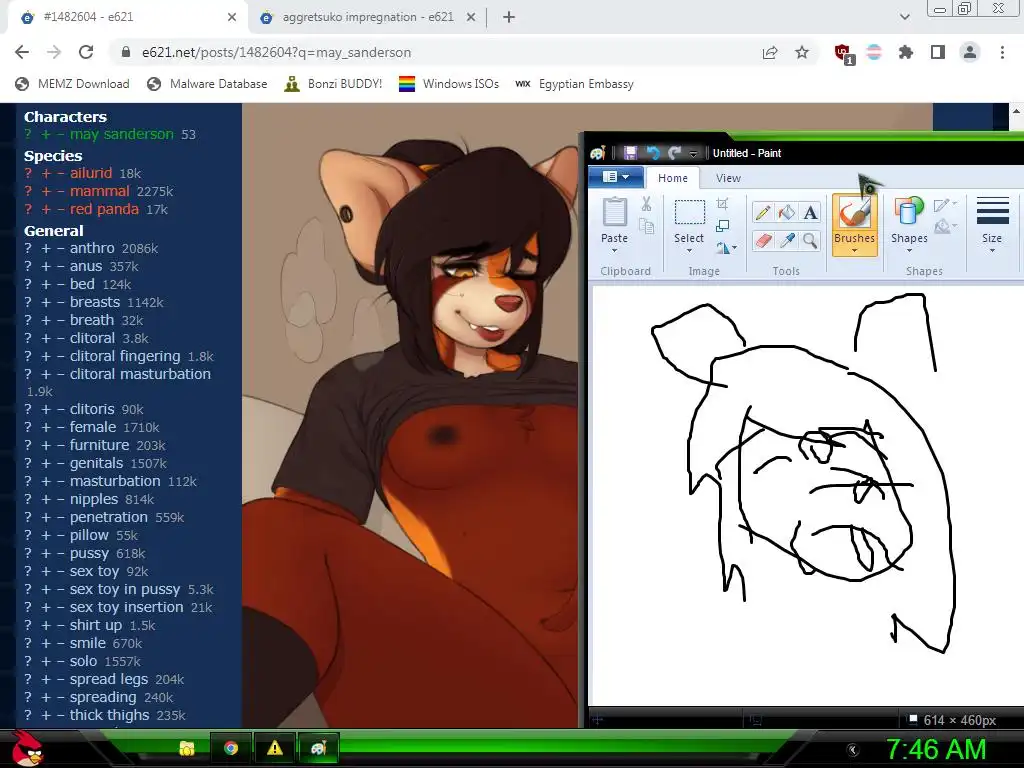Click the striped flag extension icon

point(874,52)
